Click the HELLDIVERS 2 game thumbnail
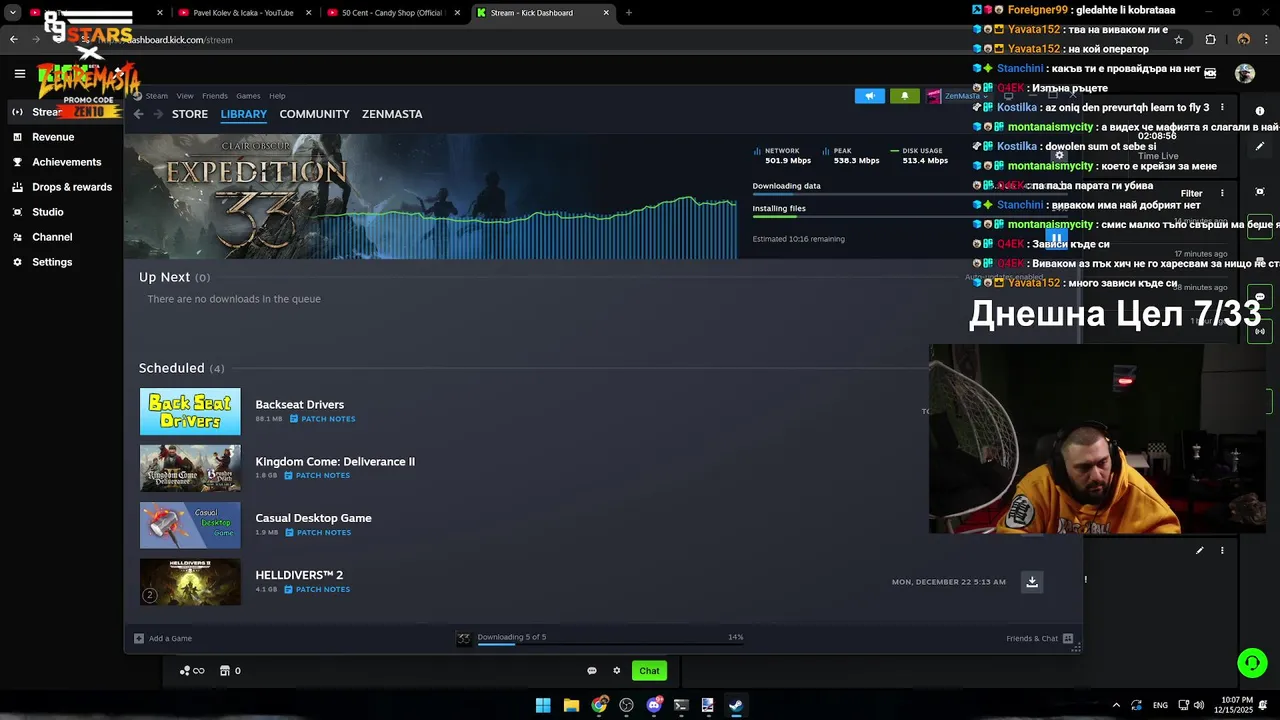 pos(190,582)
